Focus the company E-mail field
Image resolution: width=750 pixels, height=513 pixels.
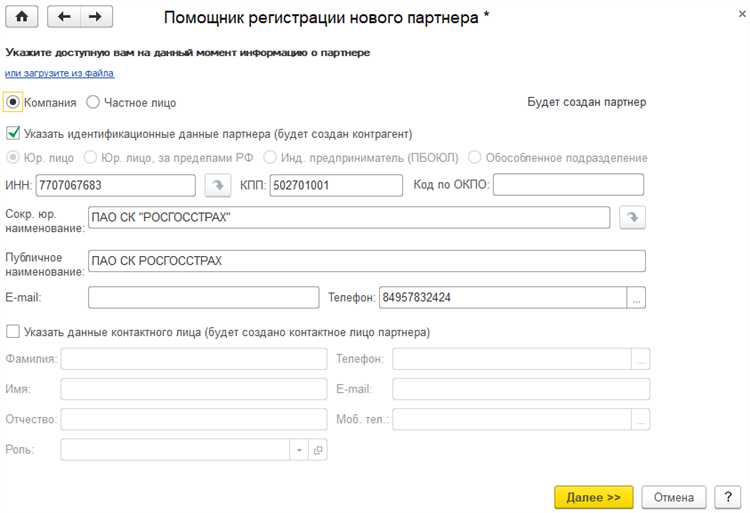(202, 298)
